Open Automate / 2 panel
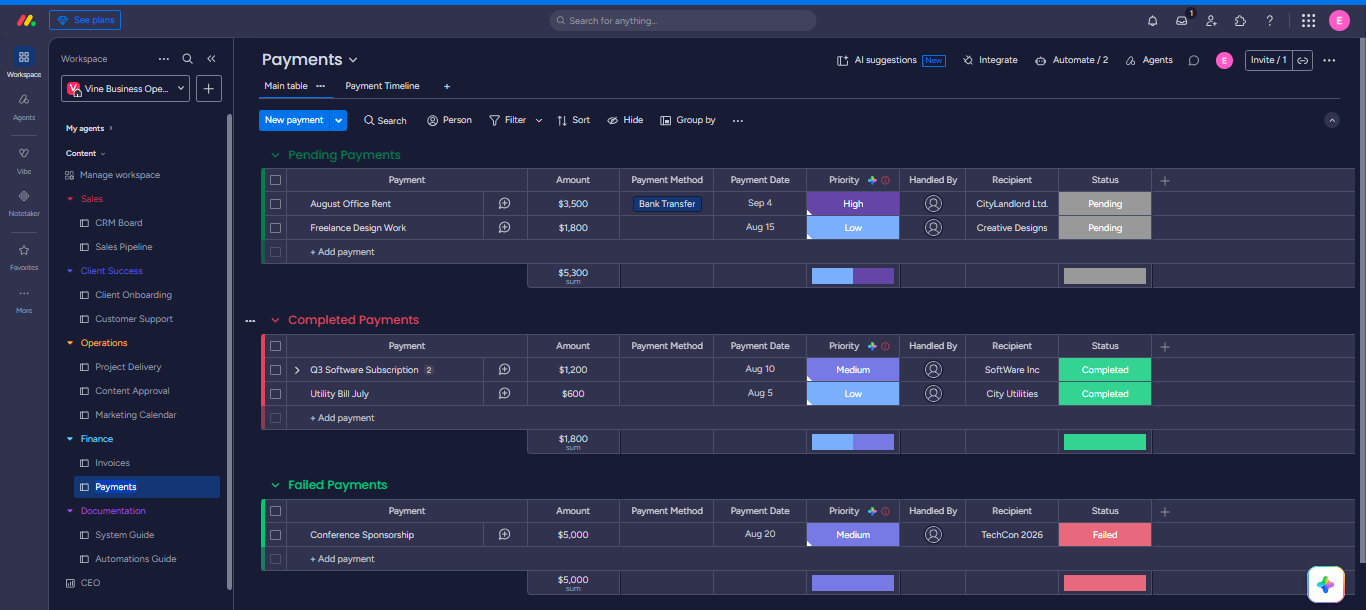This screenshot has width=1366, height=610. [1071, 60]
